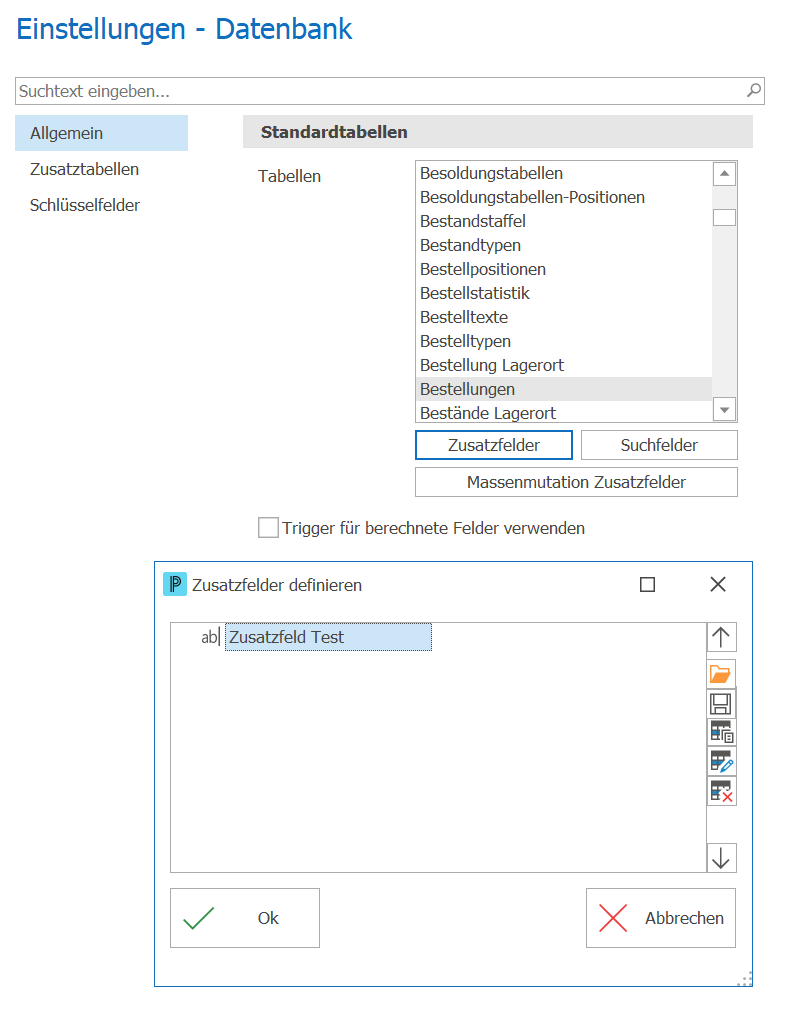Enable Trigger für berechnete Felder verwenden
This screenshot has width=785, height=1033.
[x=268, y=528]
